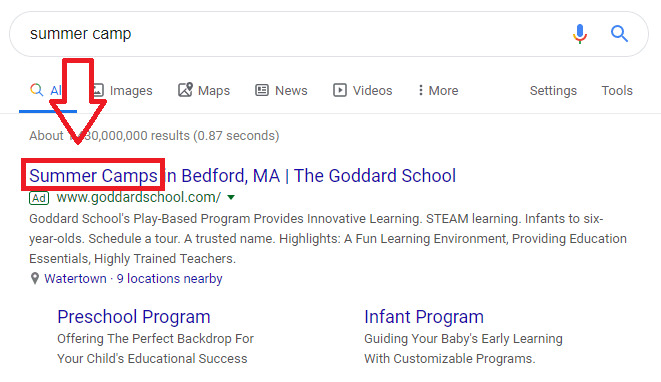Switch to the News results tab
Image resolution: width=661 pixels, height=382 pixels.
[281, 90]
